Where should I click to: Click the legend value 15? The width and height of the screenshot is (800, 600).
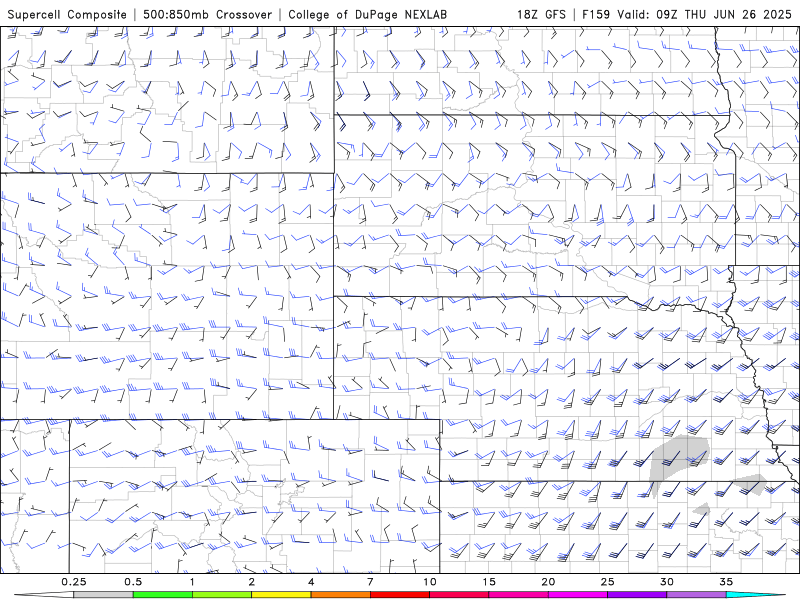tap(489, 582)
